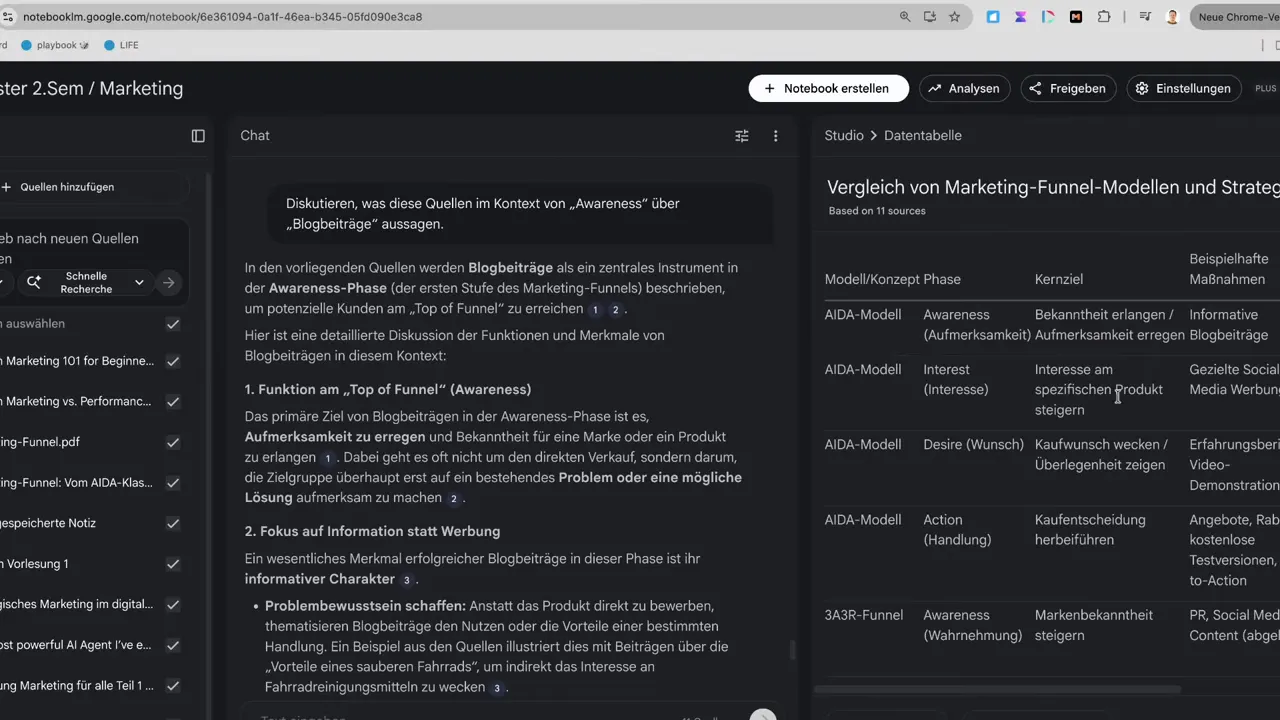Deselect the ing-Funnel.pdf source
1280x720 pixels.
coord(172,442)
